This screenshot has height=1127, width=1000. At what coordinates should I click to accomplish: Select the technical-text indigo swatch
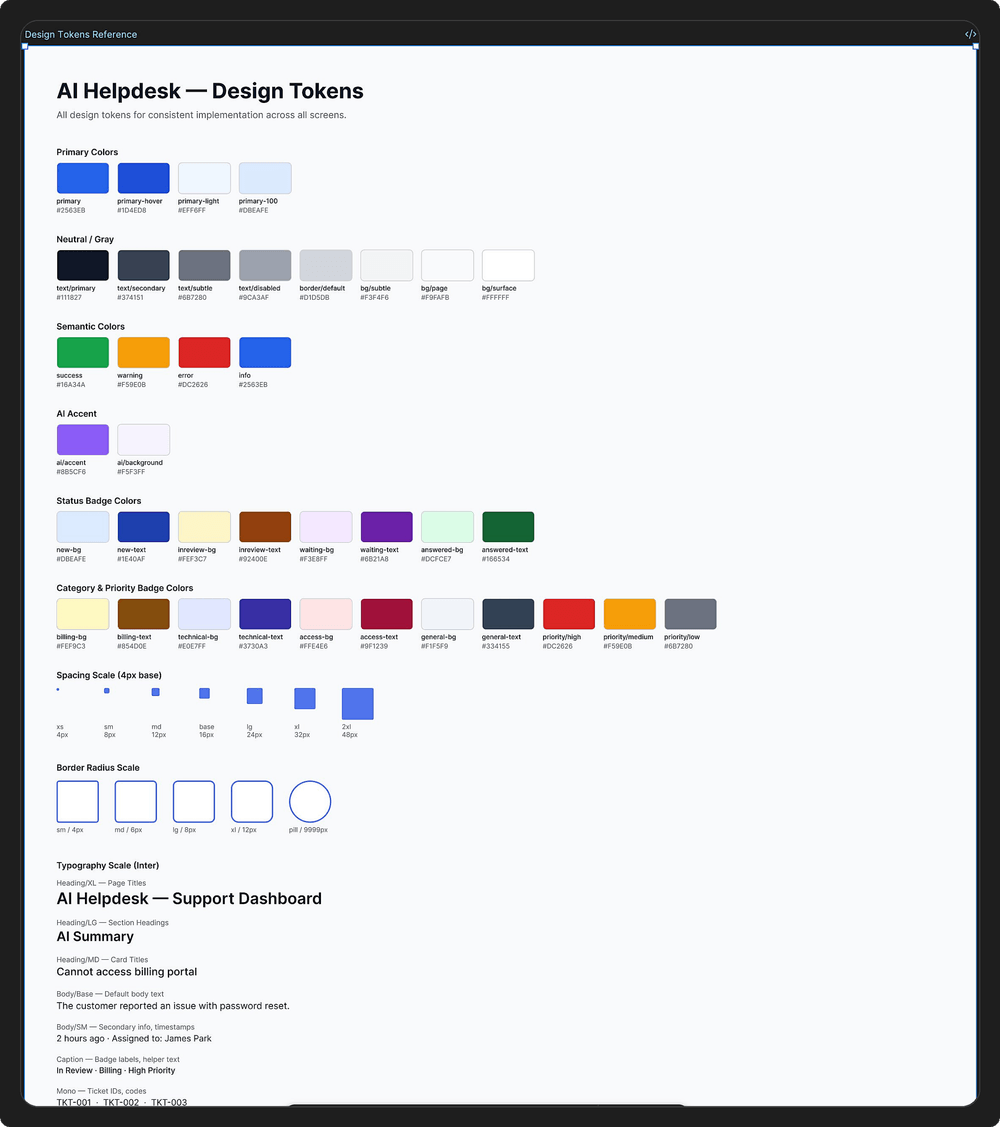point(265,614)
